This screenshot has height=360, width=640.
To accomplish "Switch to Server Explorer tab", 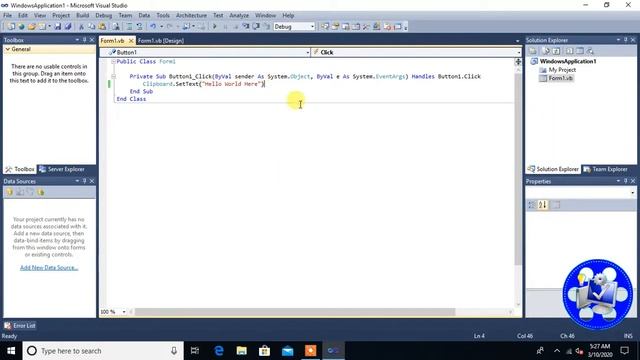I will click(62, 169).
